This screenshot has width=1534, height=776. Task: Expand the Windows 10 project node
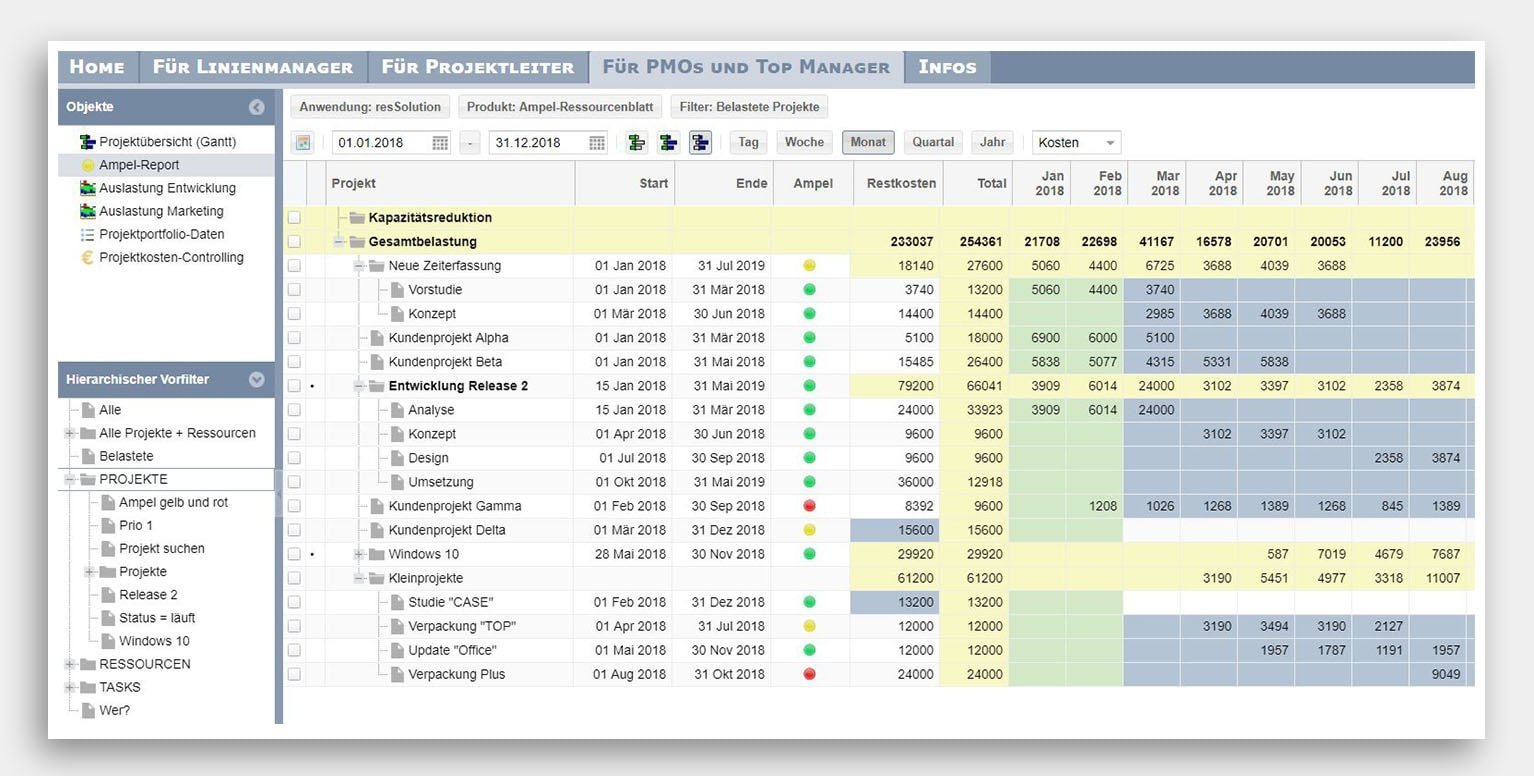click(x=359, y=554)
